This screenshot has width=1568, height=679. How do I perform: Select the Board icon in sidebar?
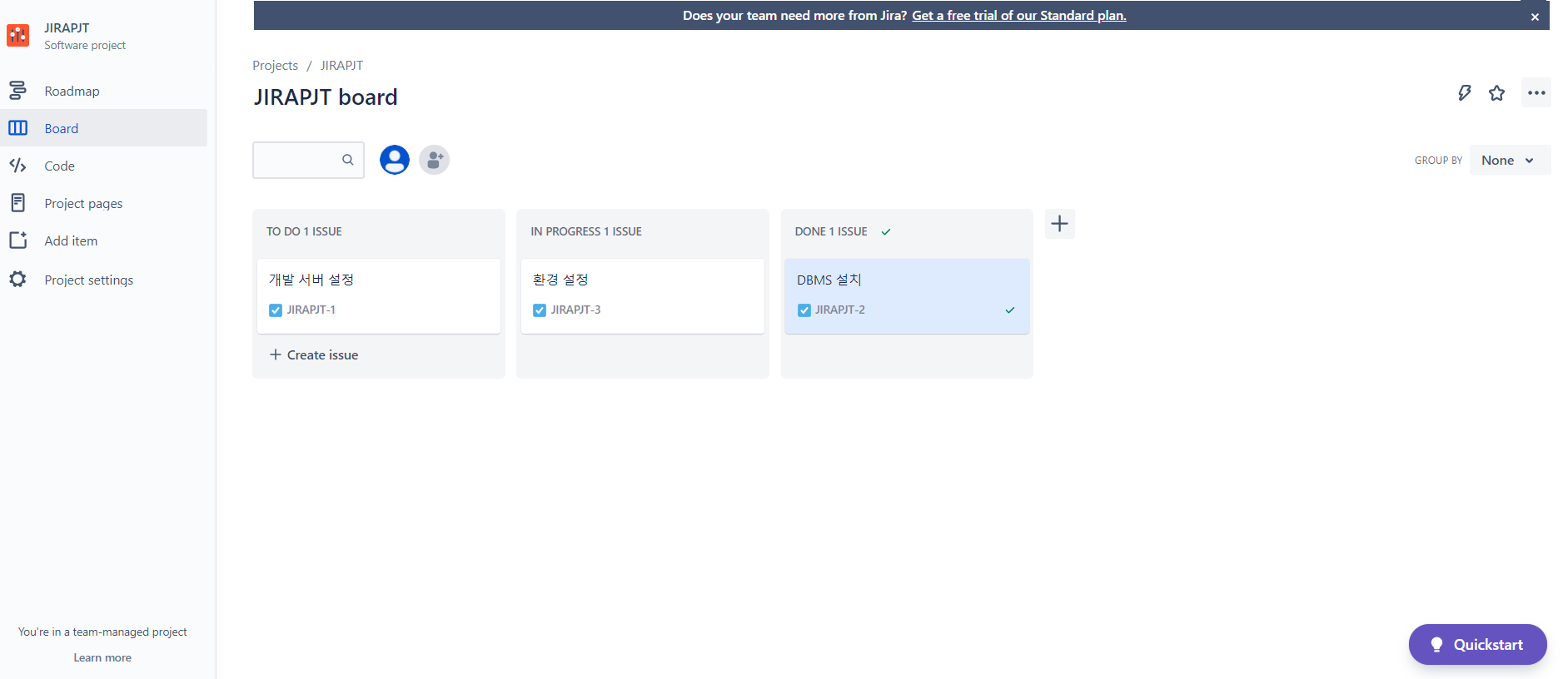pyautogui.click(x=17, y=127)
